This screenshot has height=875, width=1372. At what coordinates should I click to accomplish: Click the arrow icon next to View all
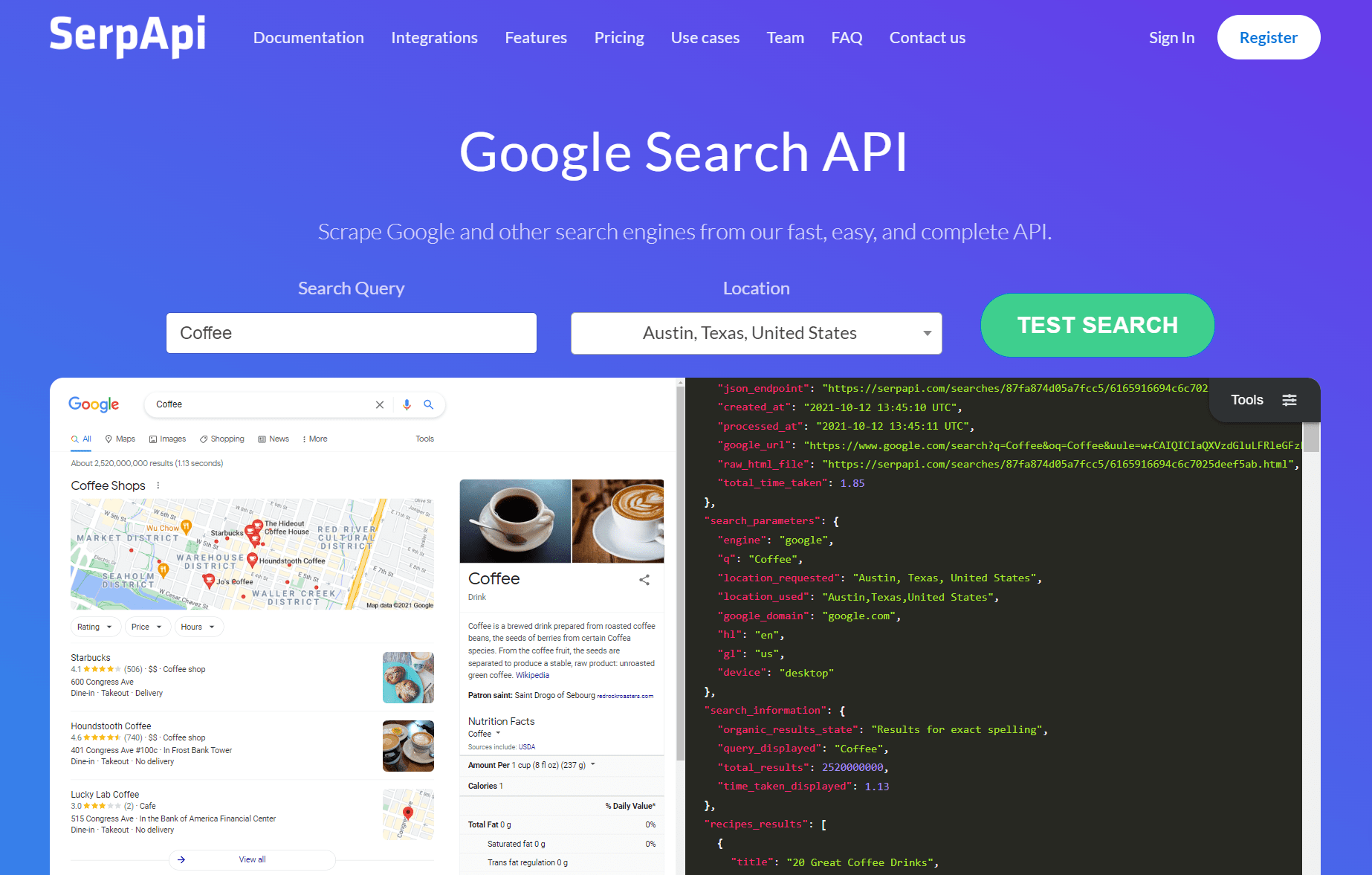pos(181,859)
